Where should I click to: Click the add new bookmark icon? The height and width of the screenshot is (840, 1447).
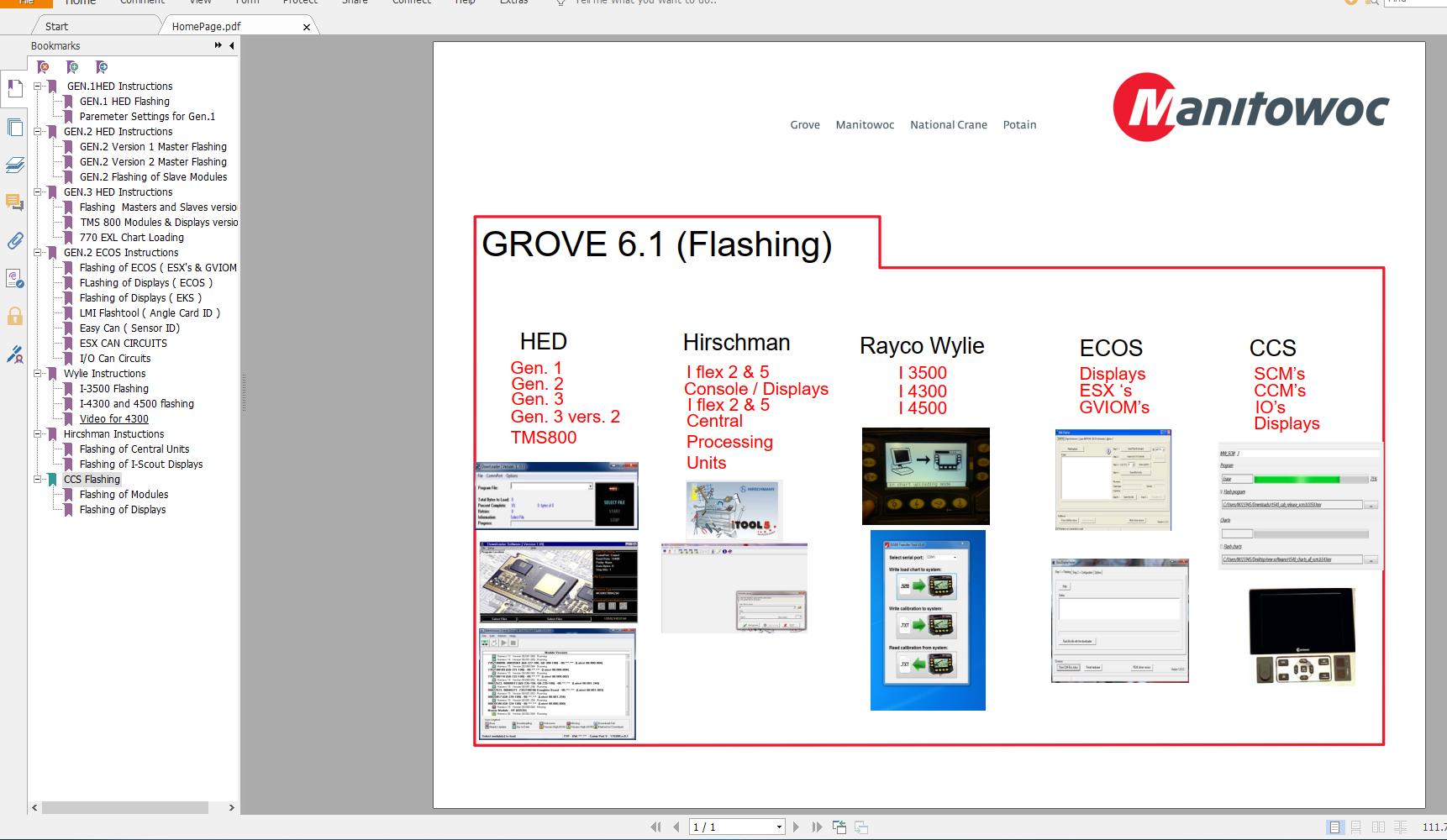point(73,67)
